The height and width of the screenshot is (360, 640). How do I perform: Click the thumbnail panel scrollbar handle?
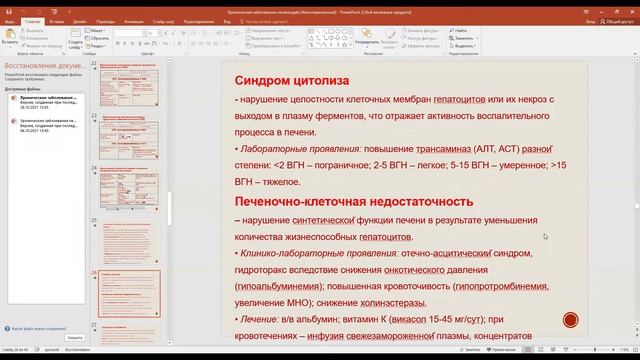(169, 208)
